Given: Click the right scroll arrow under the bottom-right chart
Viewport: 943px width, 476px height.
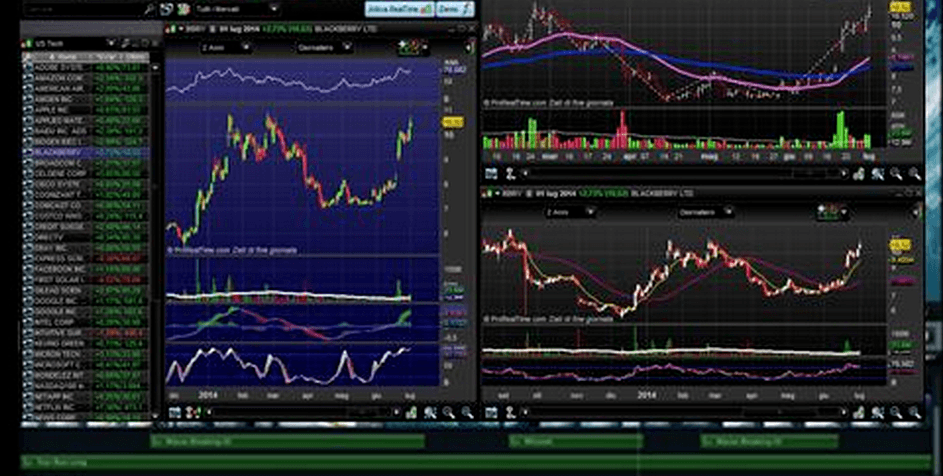Looking at the screenshot, I should [844, 412].
